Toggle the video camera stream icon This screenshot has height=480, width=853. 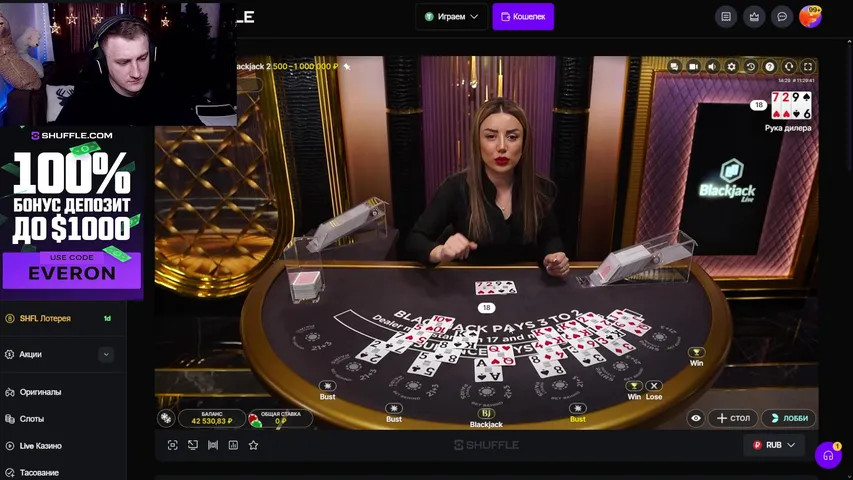pos(693,66)
